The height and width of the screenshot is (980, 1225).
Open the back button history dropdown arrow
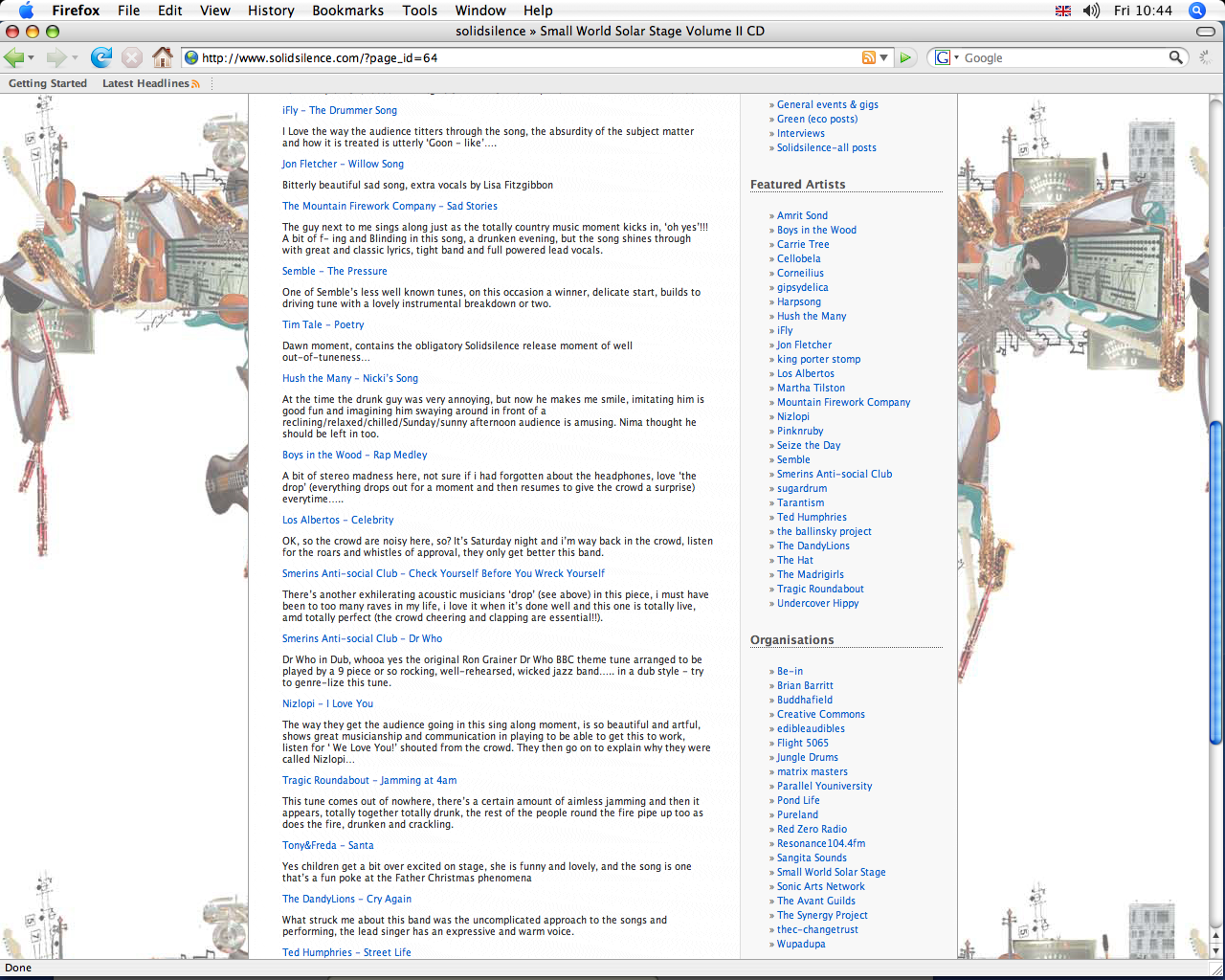[x=32, y=57]
